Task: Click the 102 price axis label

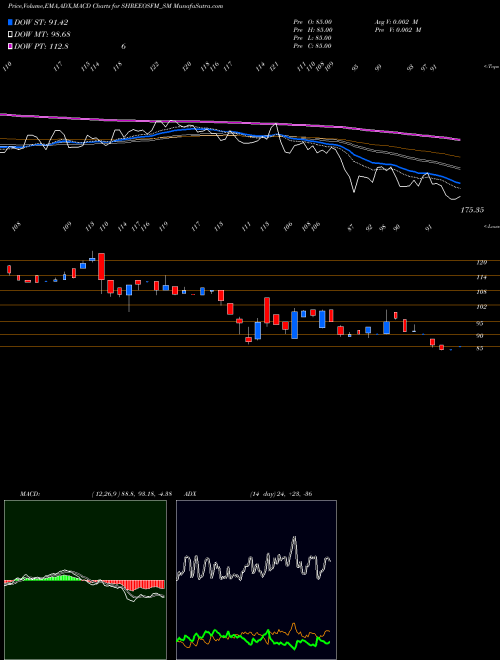Action: (481, 307)
